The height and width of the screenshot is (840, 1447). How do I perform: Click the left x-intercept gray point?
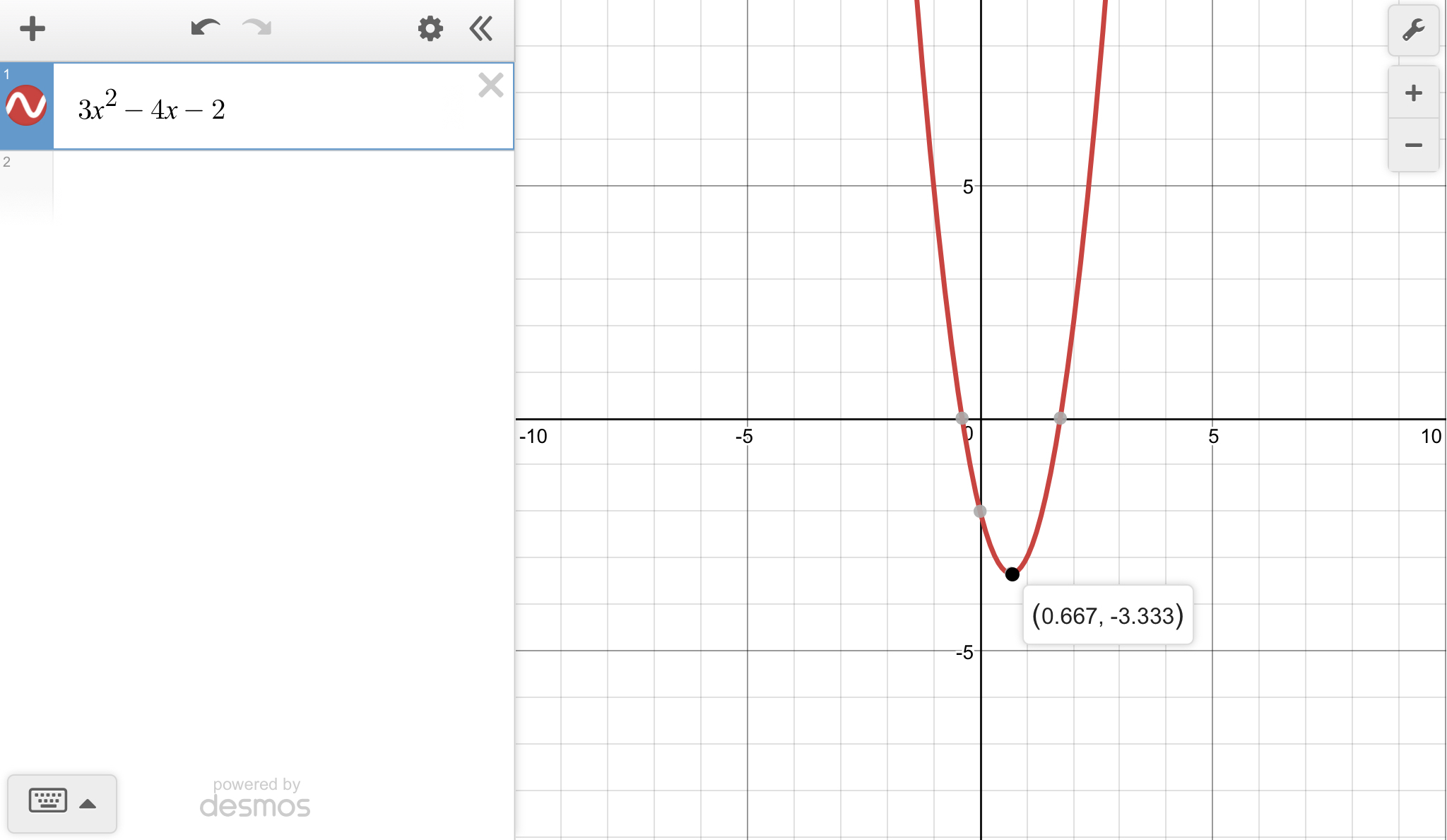click(x=962, y=418)
